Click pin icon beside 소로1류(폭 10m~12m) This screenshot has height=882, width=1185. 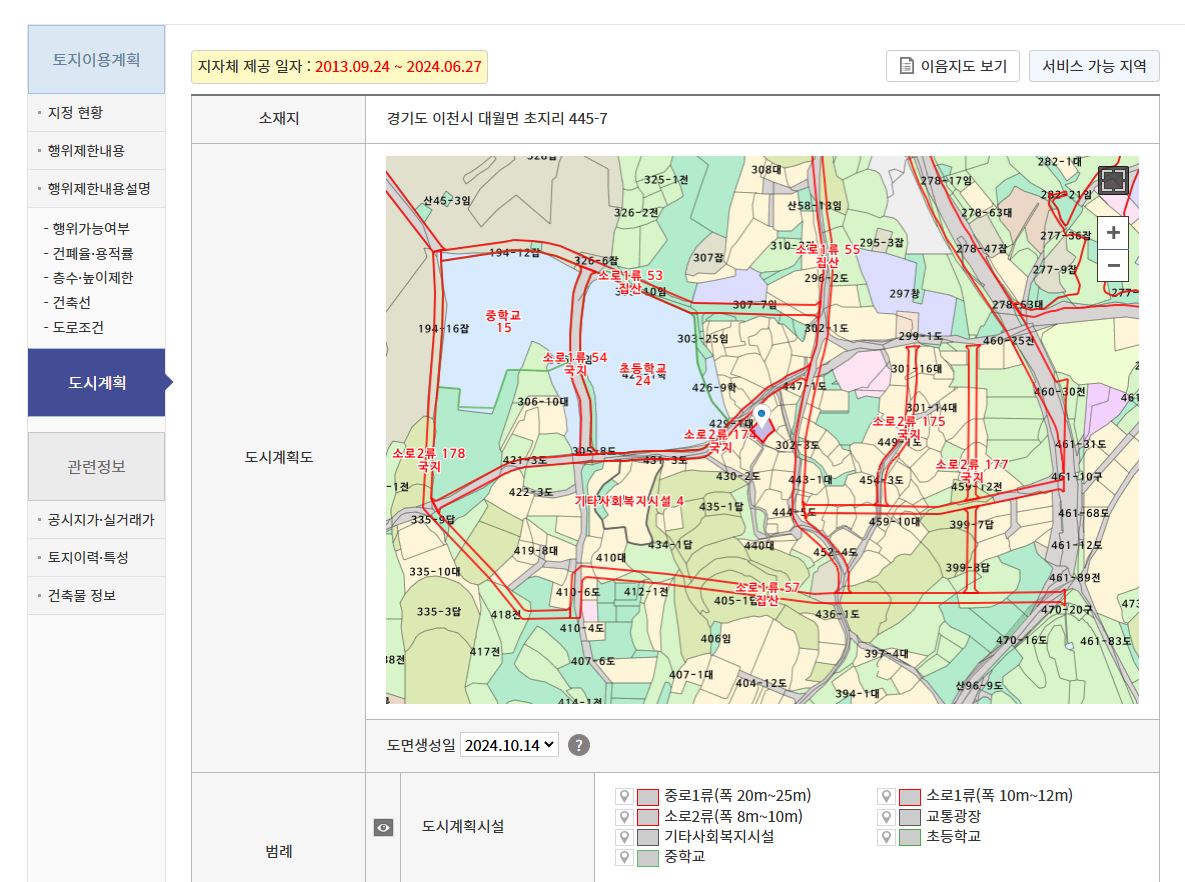[886, 796]
